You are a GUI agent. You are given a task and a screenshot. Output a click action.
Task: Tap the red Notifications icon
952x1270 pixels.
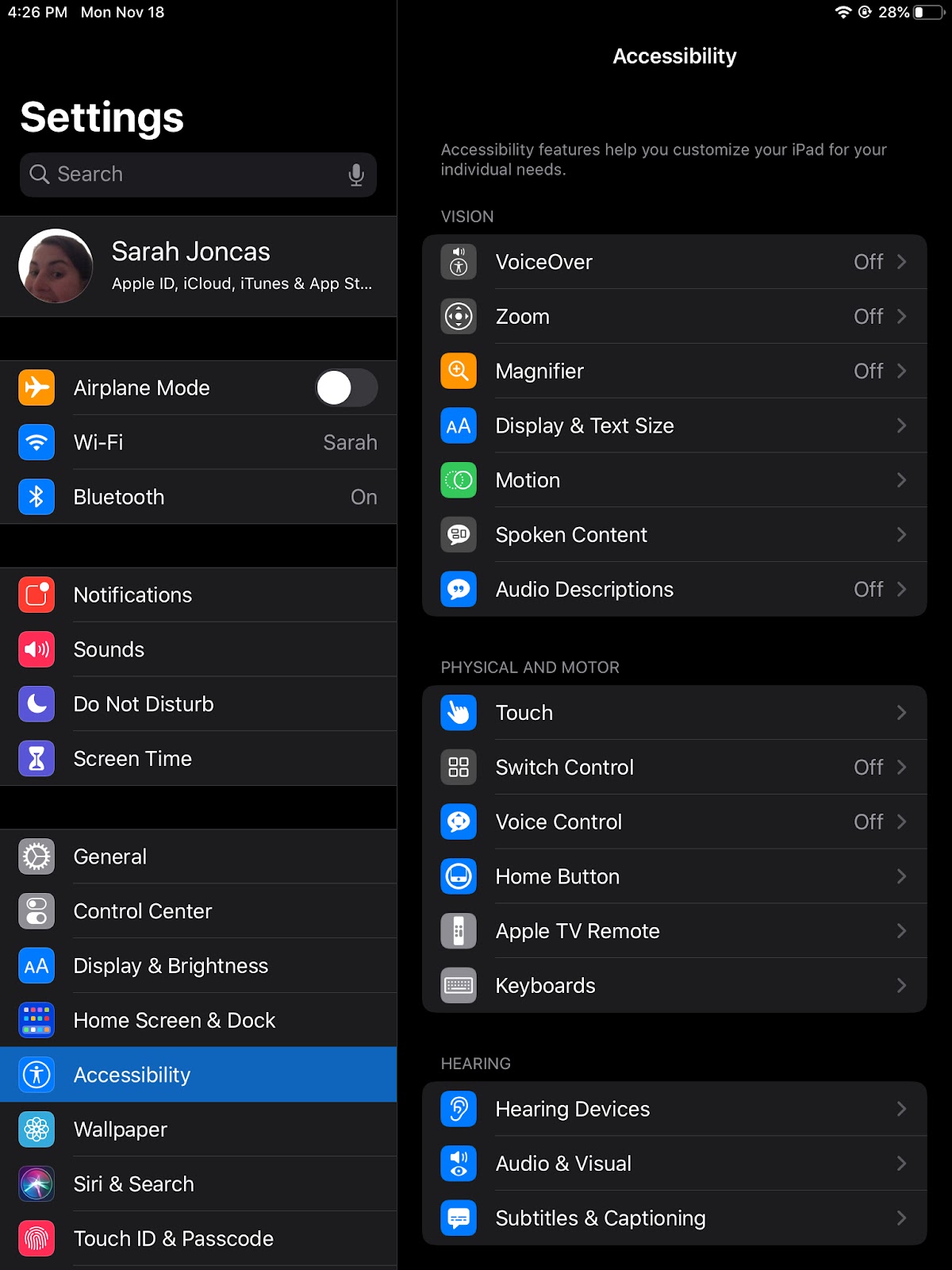pyautogui.click(x=36, y=595)
